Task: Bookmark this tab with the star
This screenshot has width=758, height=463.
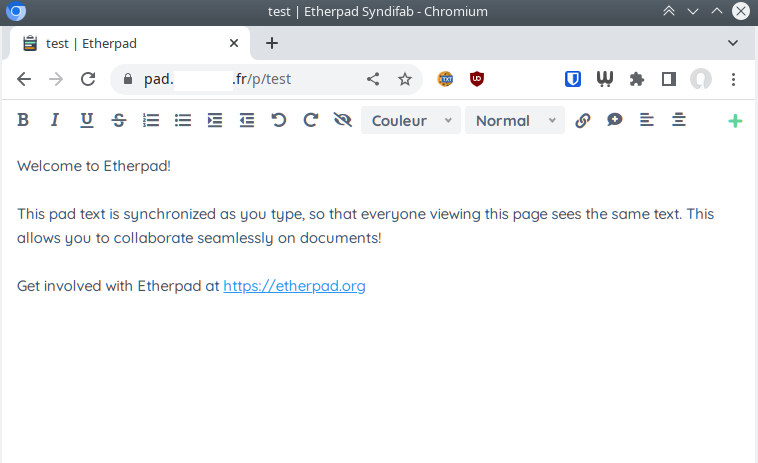Action: (x=405, y=79)
